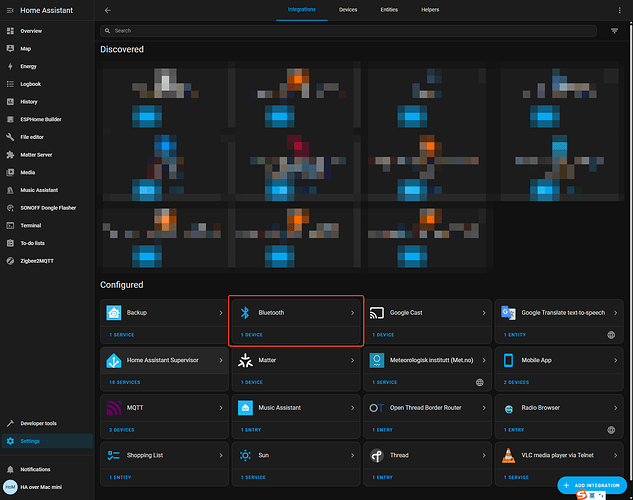Click the Matter Server sidebar icon
Viewport: 633px width, 500px height.
10,155
